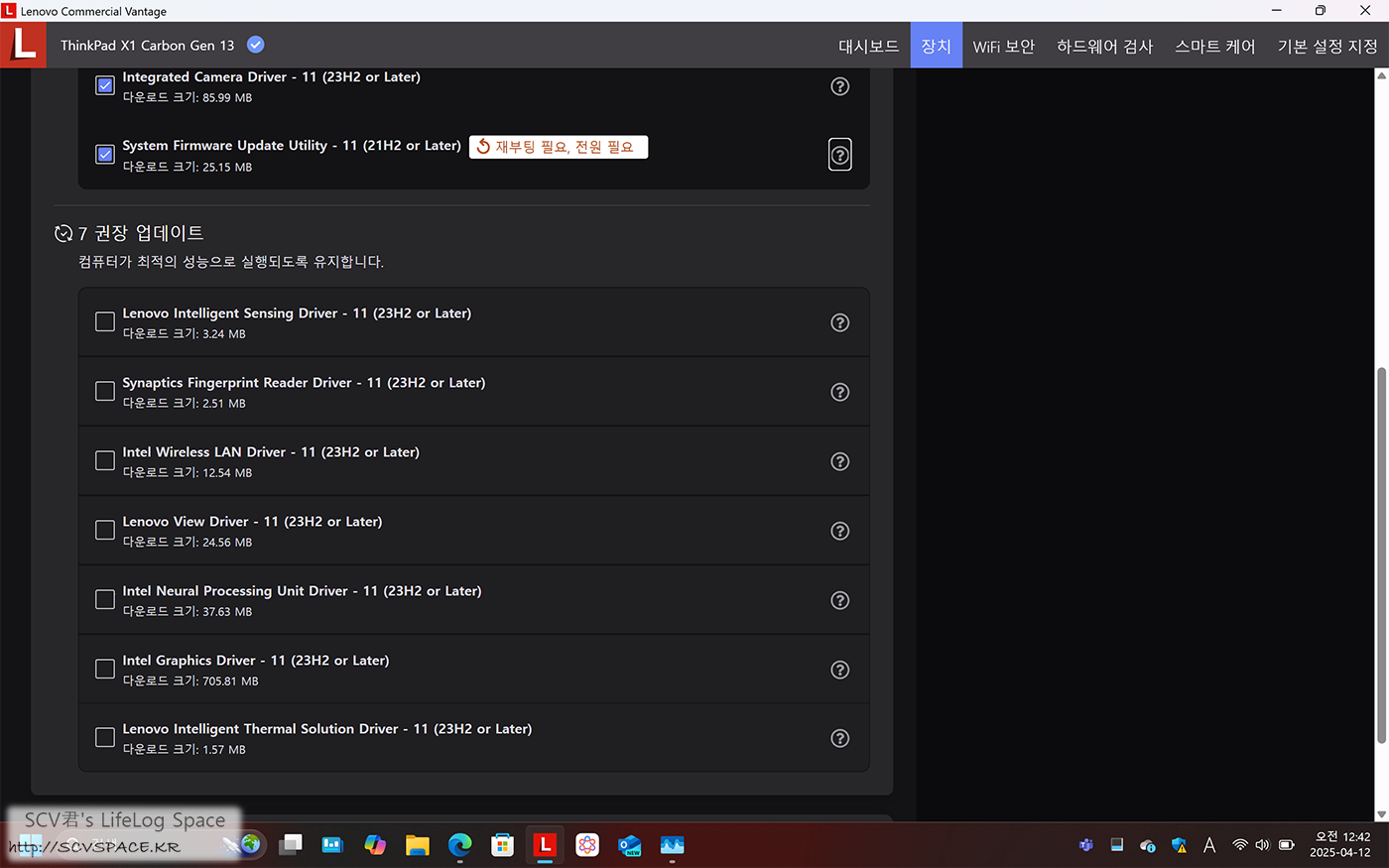Open help for System Firmware Update Utility

point(839,155)
